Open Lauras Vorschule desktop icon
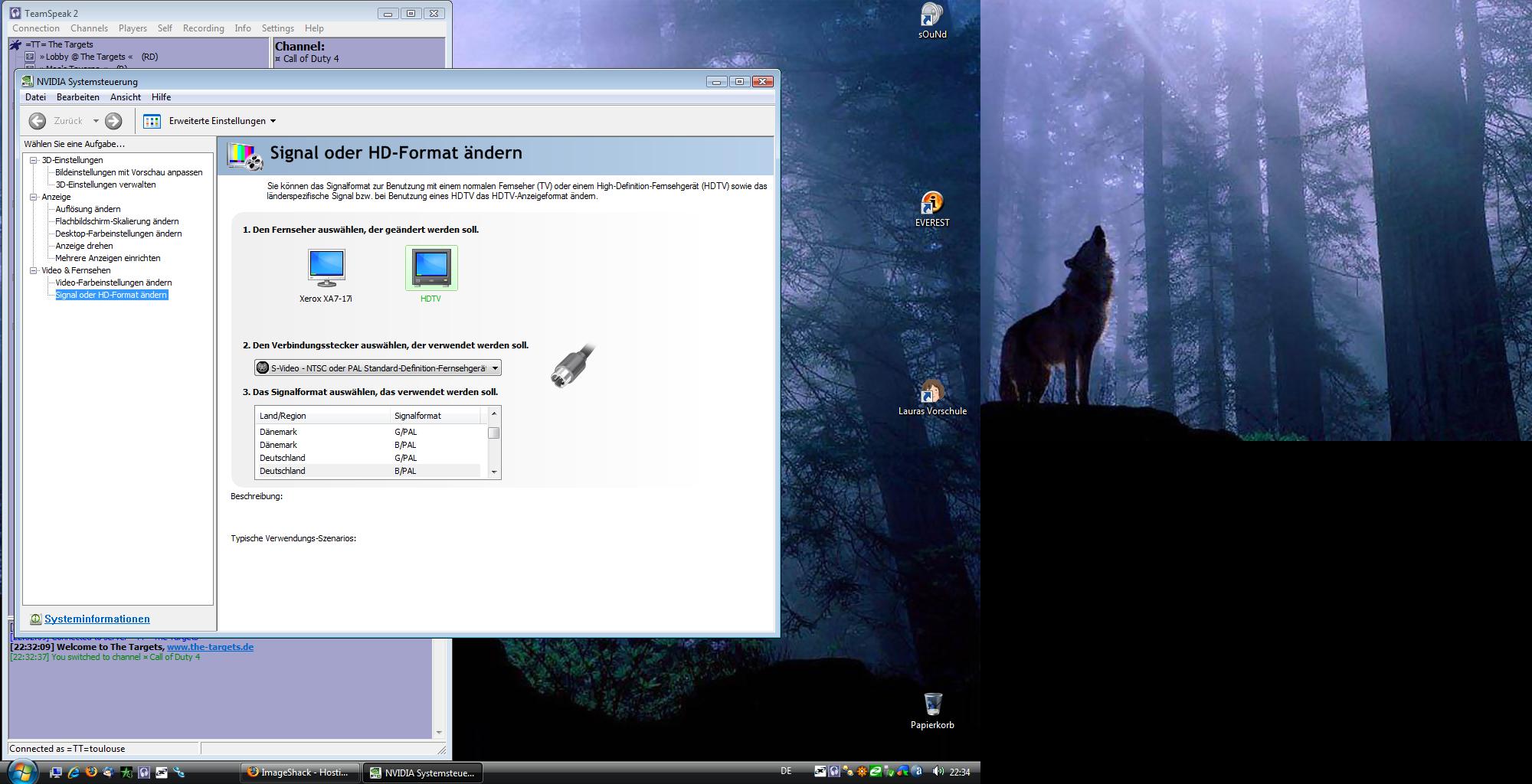 click(x=932, y=397)
